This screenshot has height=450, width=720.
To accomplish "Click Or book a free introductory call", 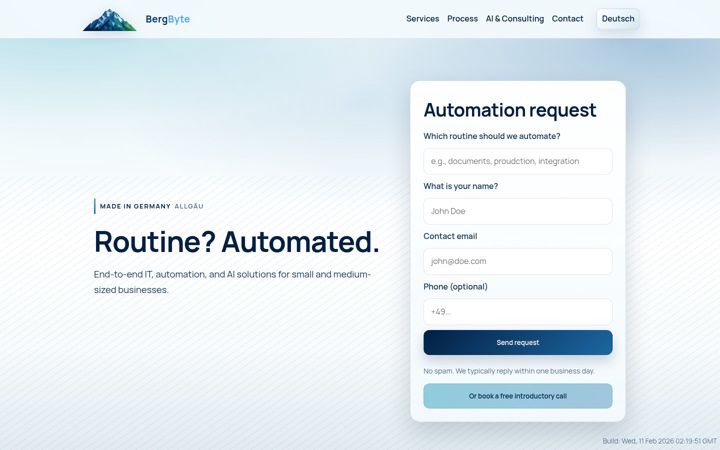I will [518, 396].
